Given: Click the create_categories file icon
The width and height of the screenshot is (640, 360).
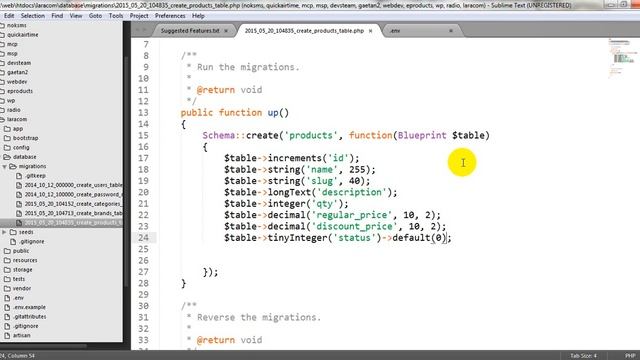Looking at the screenshot, I should tap(19, 204).
